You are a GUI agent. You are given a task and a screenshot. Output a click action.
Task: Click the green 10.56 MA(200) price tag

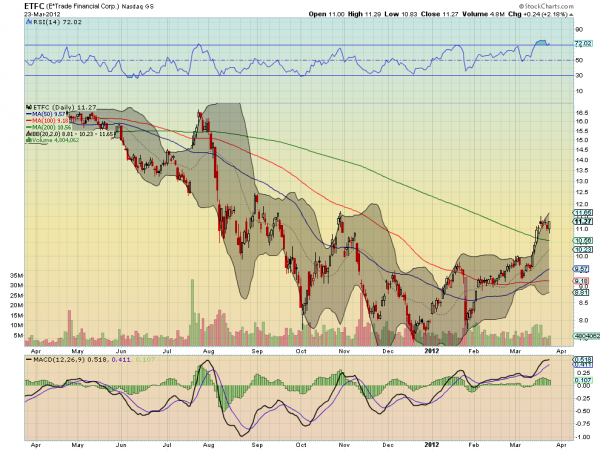tap(583, 241)
